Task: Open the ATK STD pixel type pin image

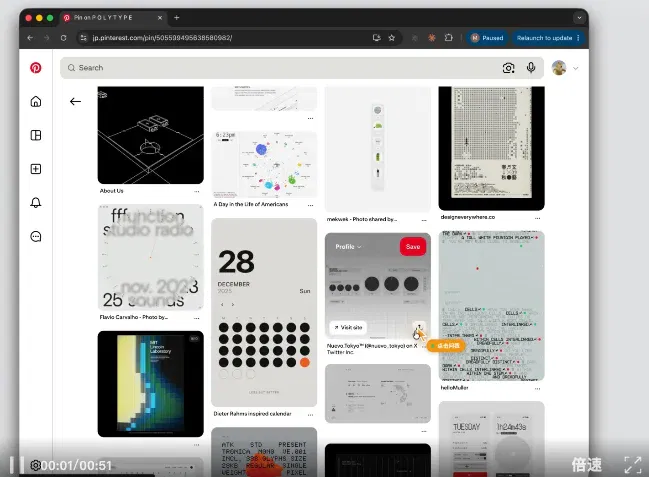Action: tap(264, 452)
